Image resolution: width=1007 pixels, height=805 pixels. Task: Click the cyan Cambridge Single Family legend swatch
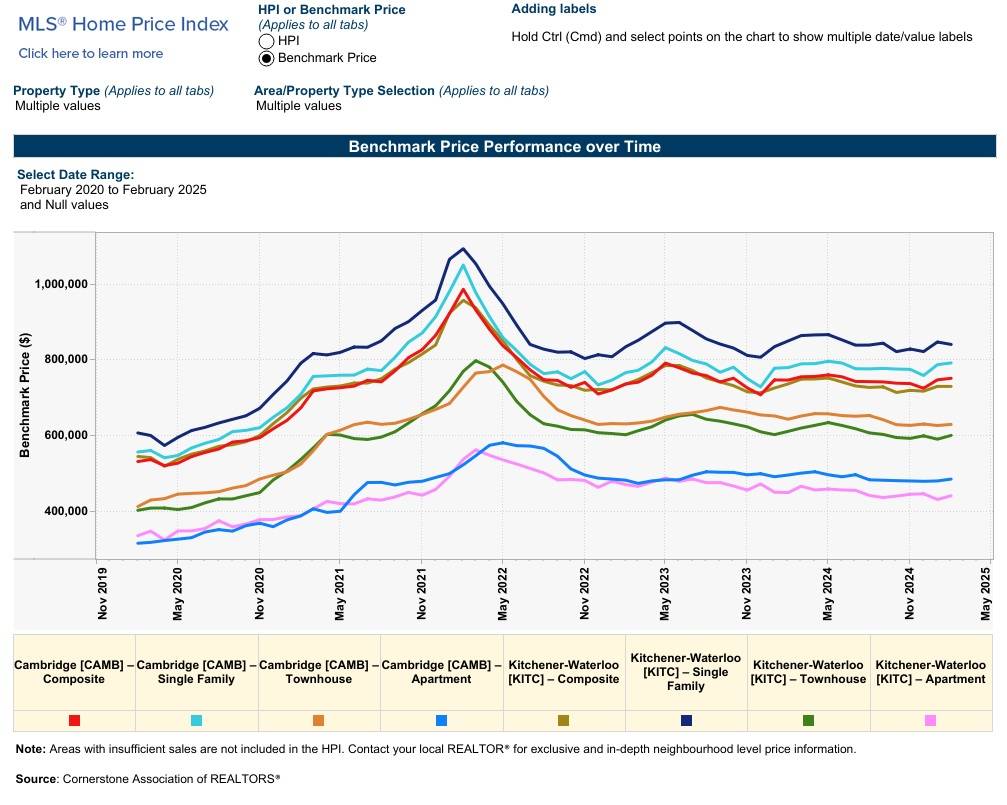[x=197, y=720]
